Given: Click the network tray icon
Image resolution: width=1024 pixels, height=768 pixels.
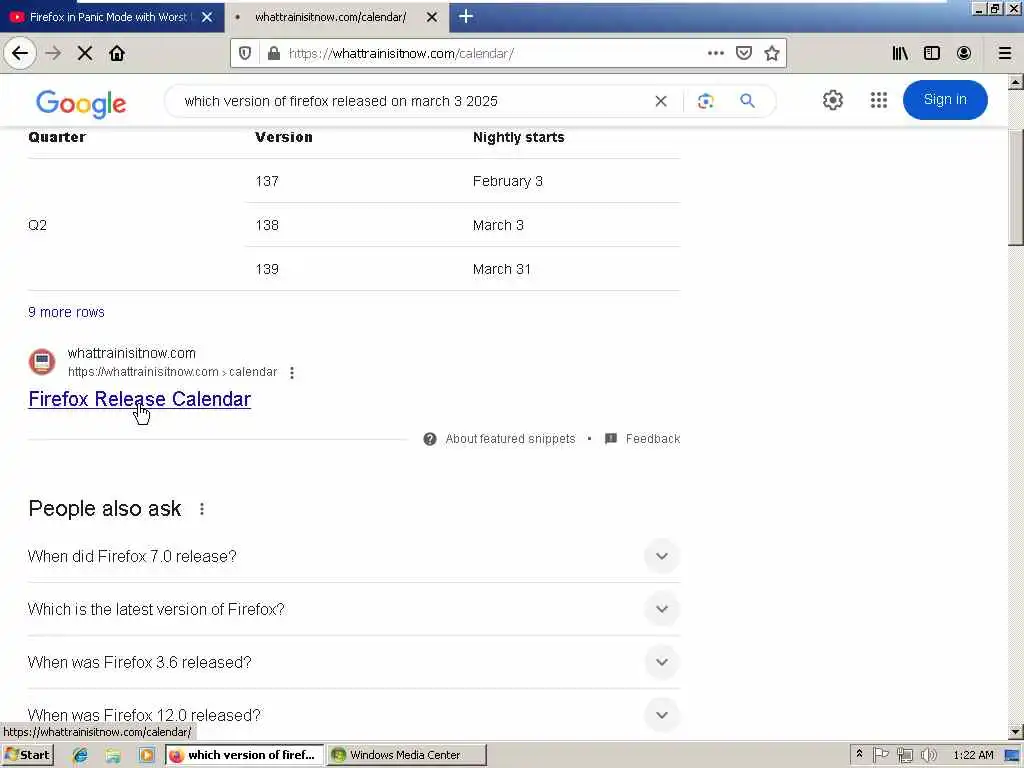Looking at the screenshot, I should click(x=904, y=755).
